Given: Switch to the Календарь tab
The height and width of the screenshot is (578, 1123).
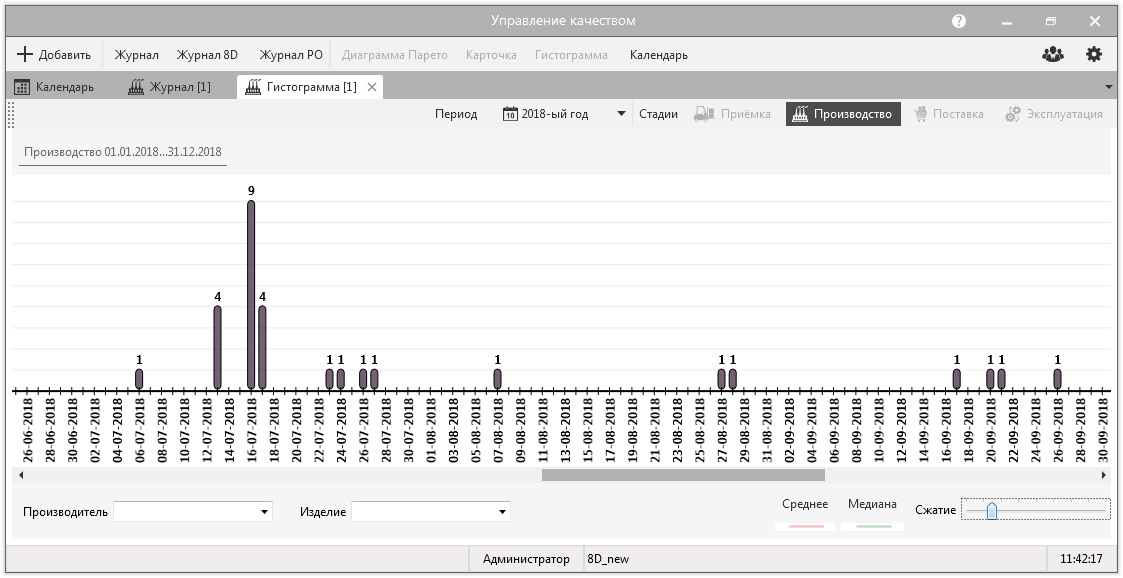Looking at the screenshot, I should click(x=55, y=87).
